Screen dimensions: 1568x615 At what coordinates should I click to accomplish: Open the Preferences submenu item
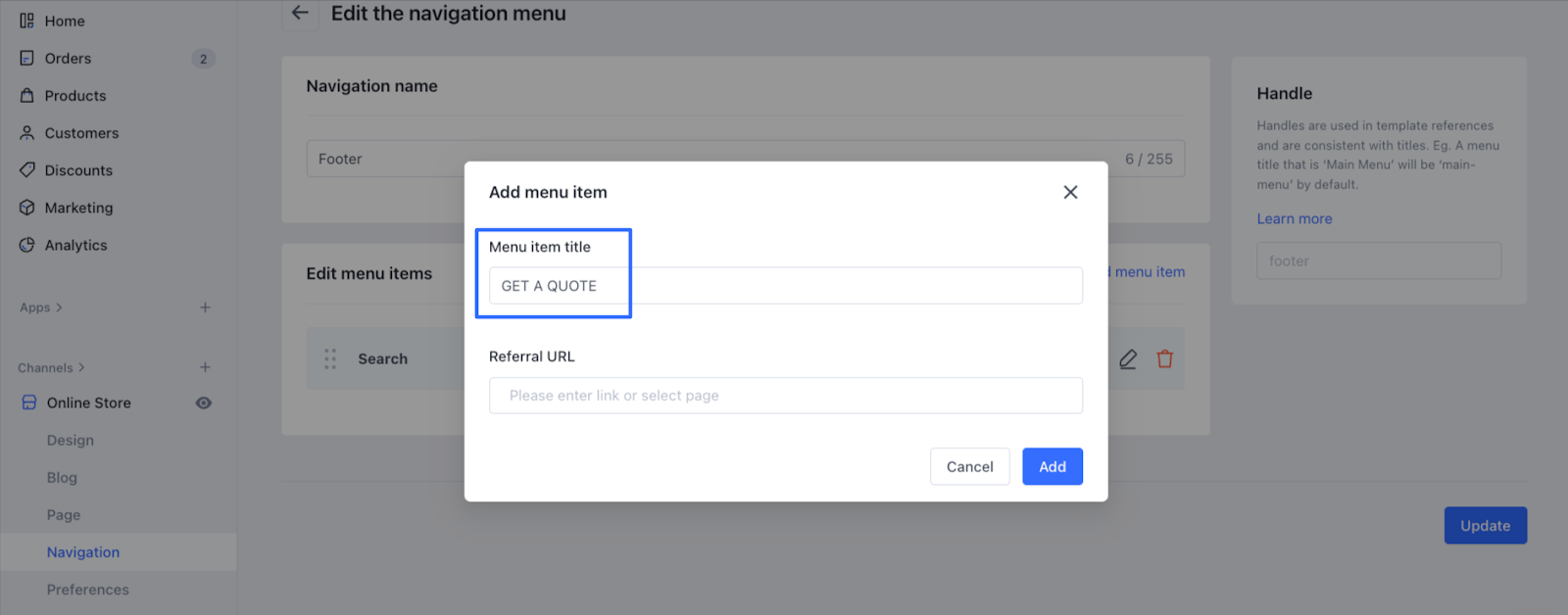point(87,590)
